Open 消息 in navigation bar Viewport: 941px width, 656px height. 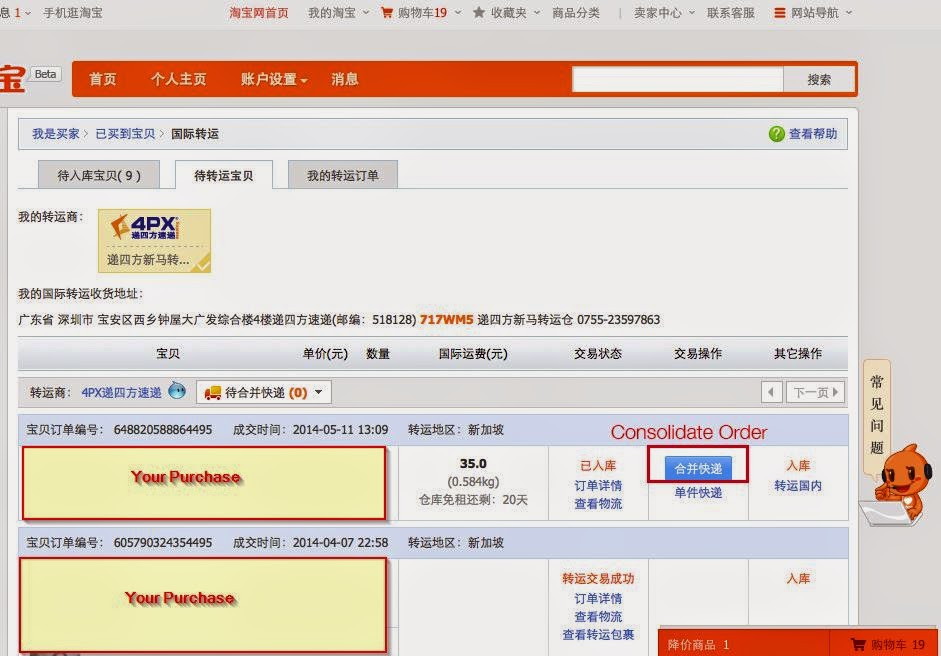coord(345,79)
